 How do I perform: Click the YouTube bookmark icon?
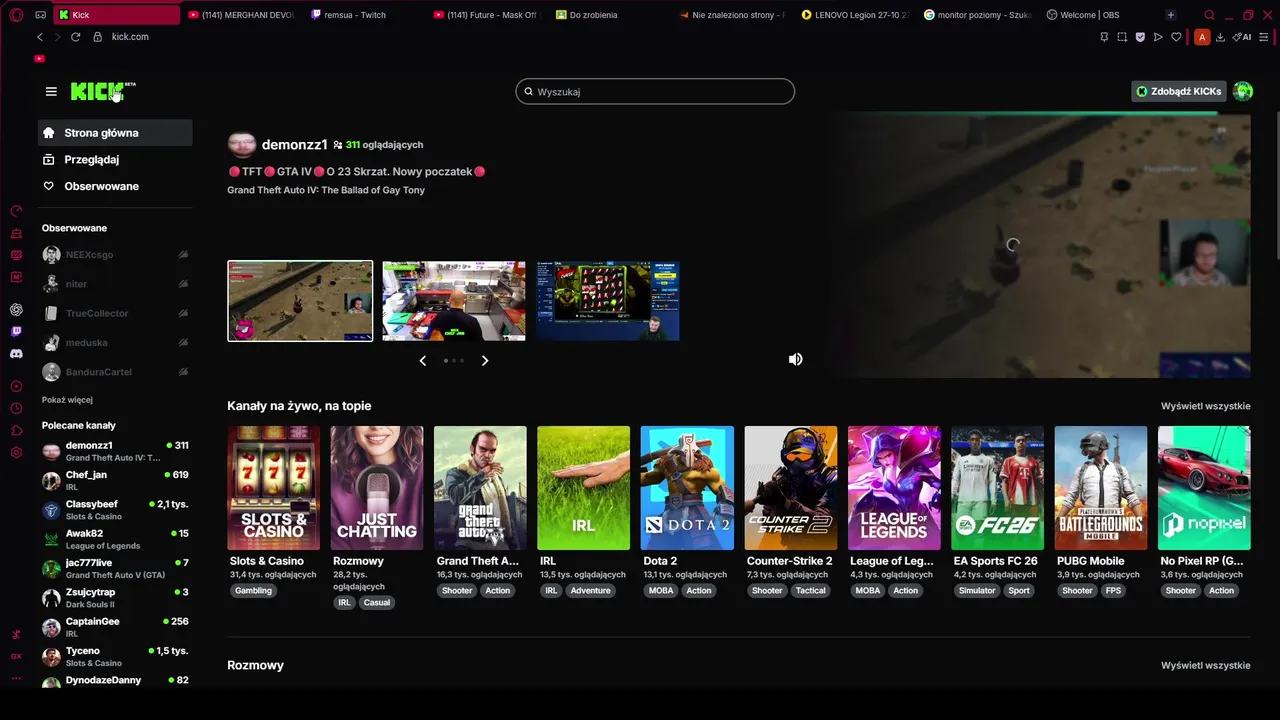39,59
